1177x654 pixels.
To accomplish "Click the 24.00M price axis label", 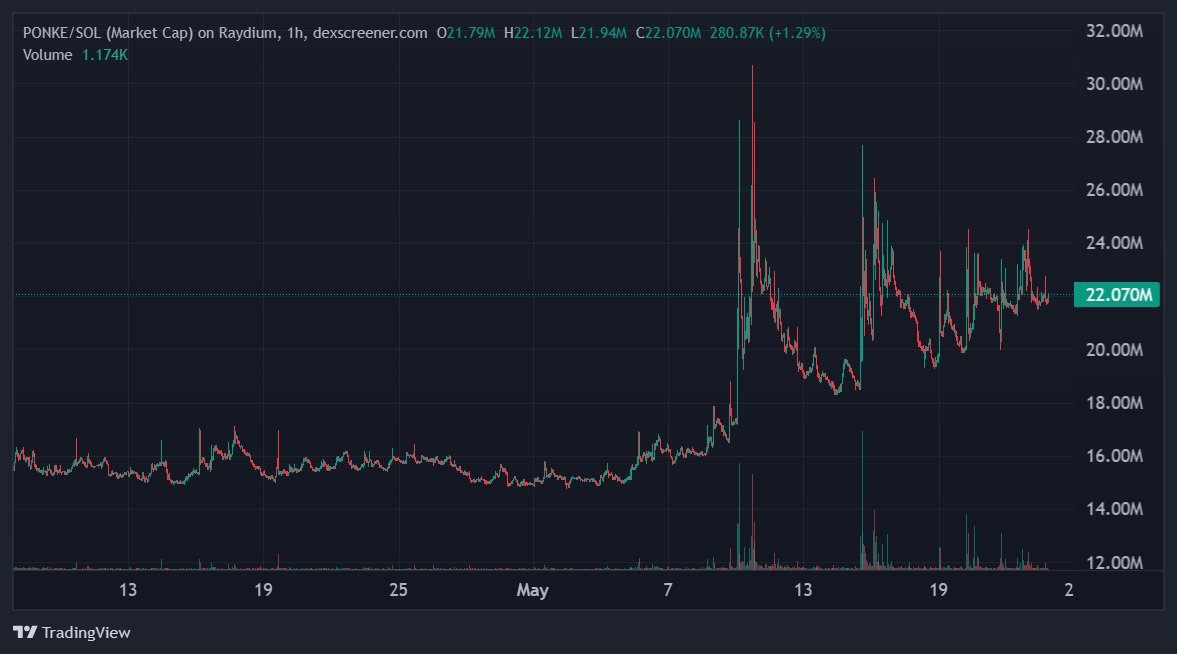I will (x=1114, y=243).
